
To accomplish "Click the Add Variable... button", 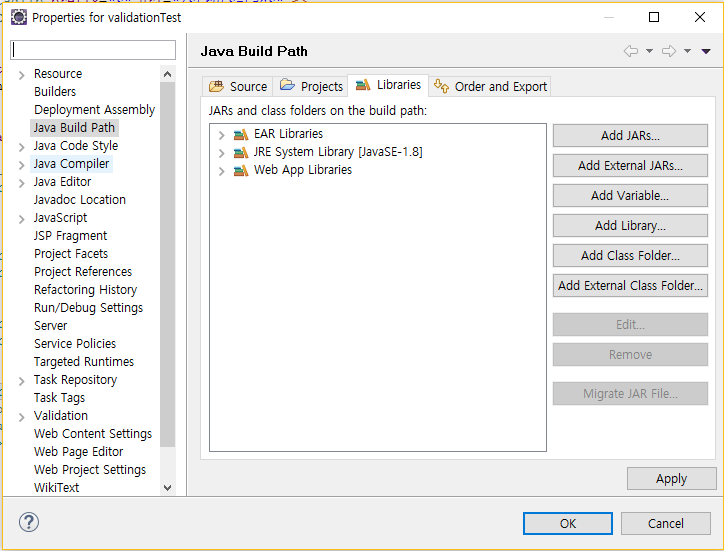I will 630,195.
